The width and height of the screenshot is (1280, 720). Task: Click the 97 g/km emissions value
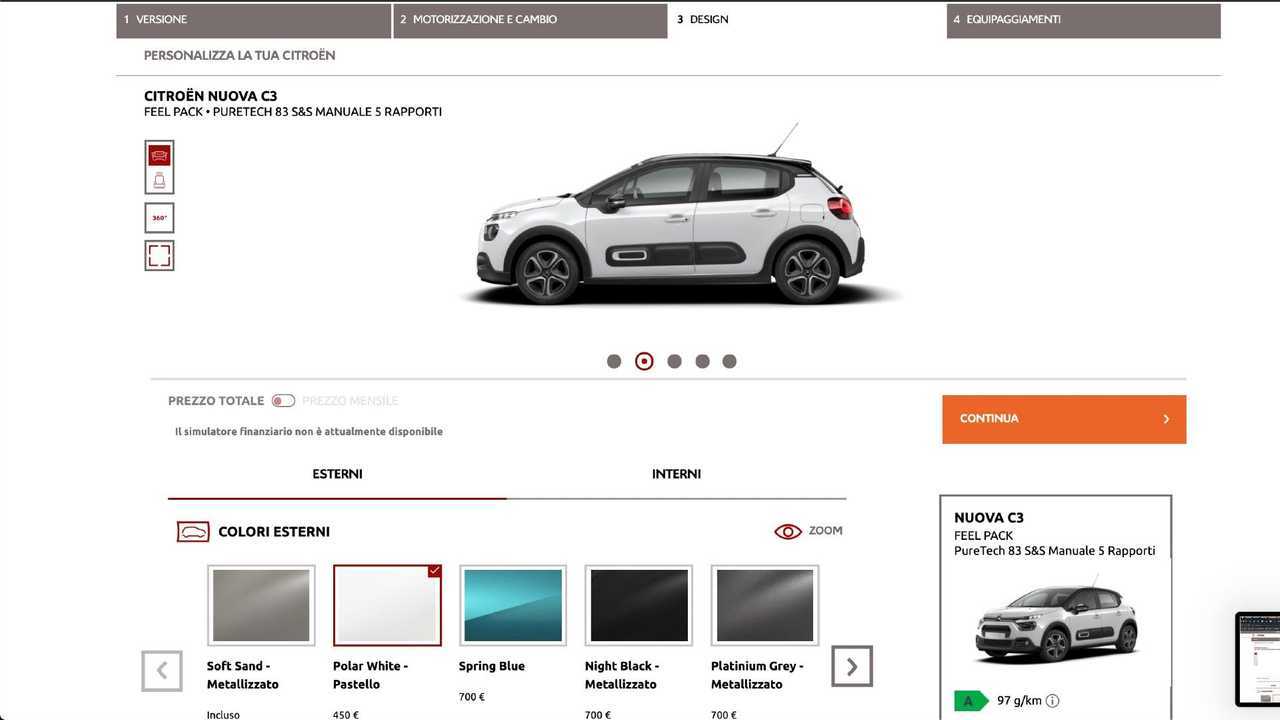click(x=1020, y=701)
